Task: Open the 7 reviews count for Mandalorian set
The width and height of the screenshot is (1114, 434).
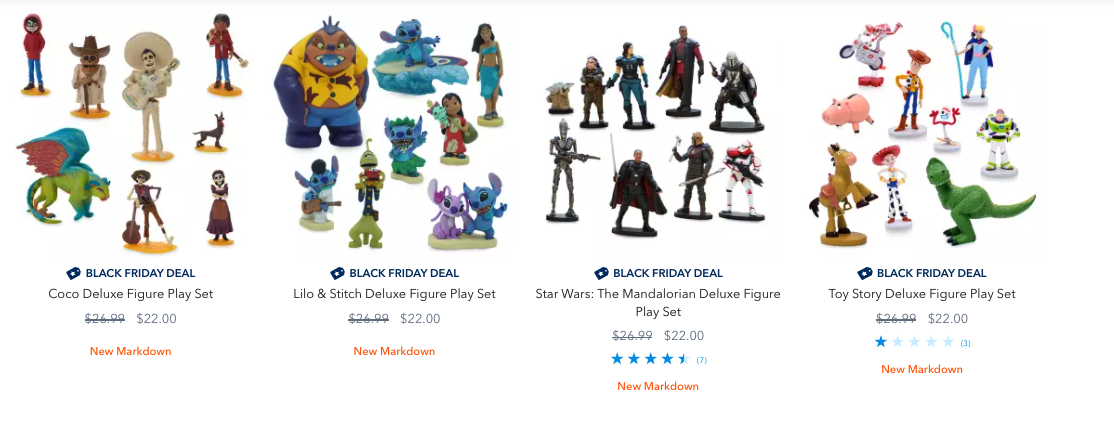Action: coord(702,360)
